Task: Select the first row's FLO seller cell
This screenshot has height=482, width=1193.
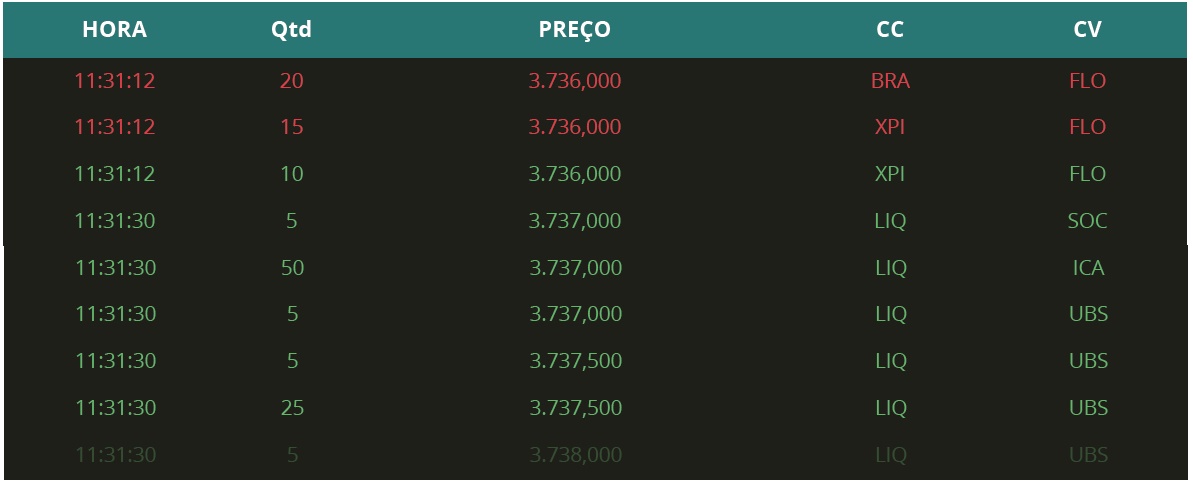Action: [1087, 81]
